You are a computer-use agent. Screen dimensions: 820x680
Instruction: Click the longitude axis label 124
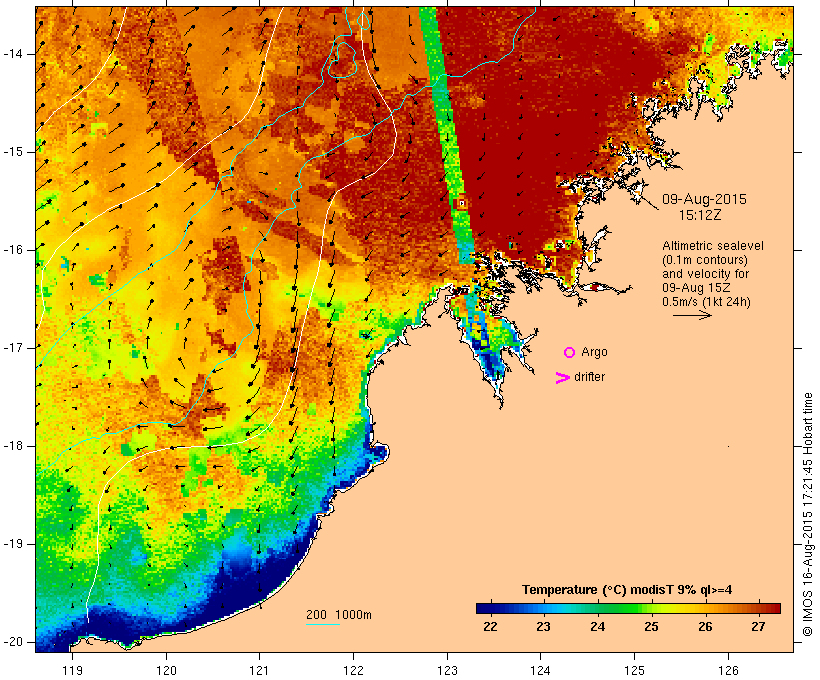point(540,671)
